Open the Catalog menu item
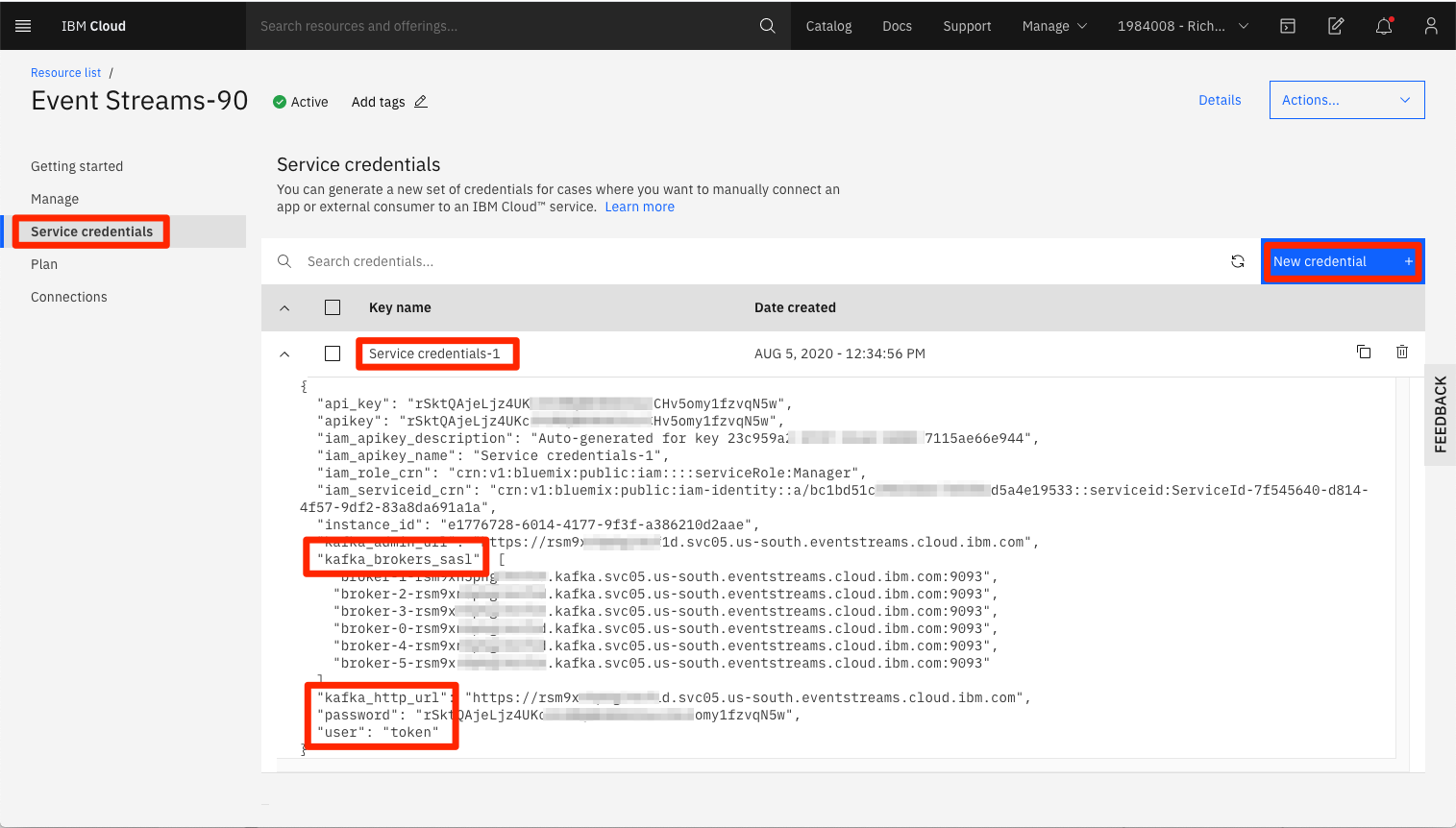1456x828 pixels. (x=828, y=26)
